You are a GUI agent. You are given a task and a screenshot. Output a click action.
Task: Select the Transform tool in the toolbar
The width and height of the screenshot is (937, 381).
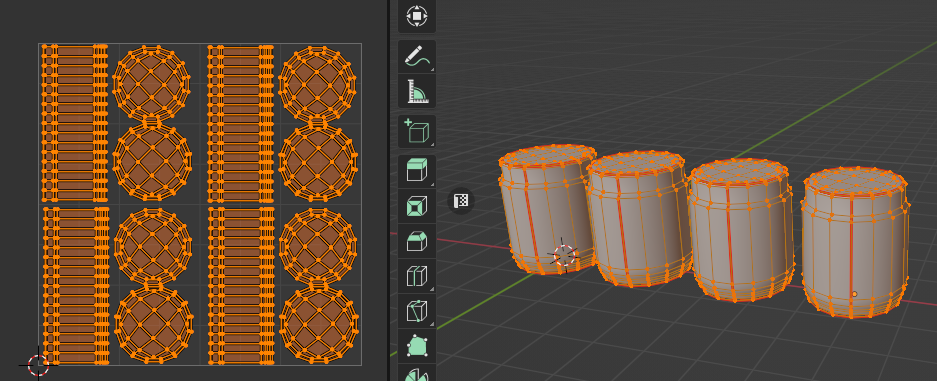pyautogui.click(x=417, y=16)
